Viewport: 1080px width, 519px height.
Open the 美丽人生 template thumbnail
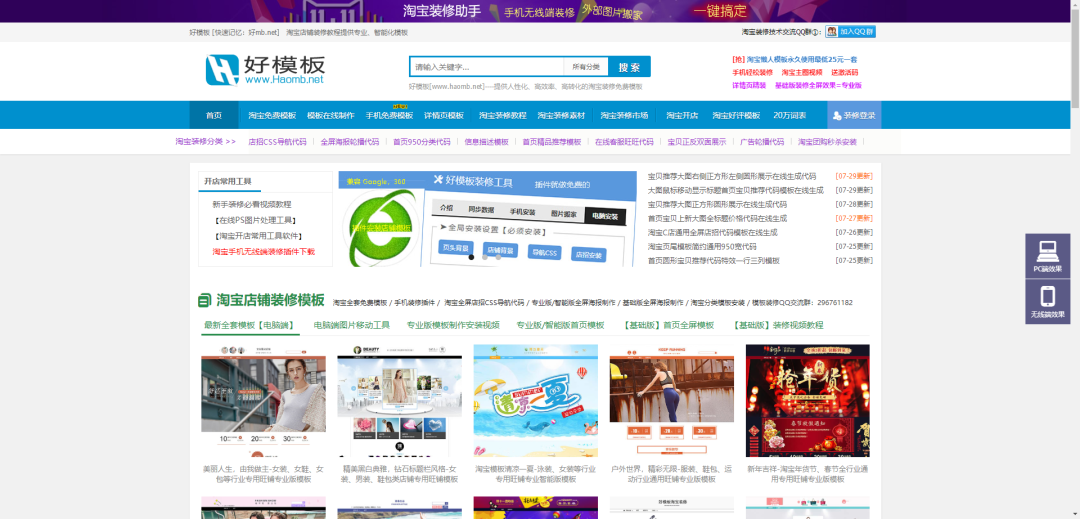[x=264, y=401]
